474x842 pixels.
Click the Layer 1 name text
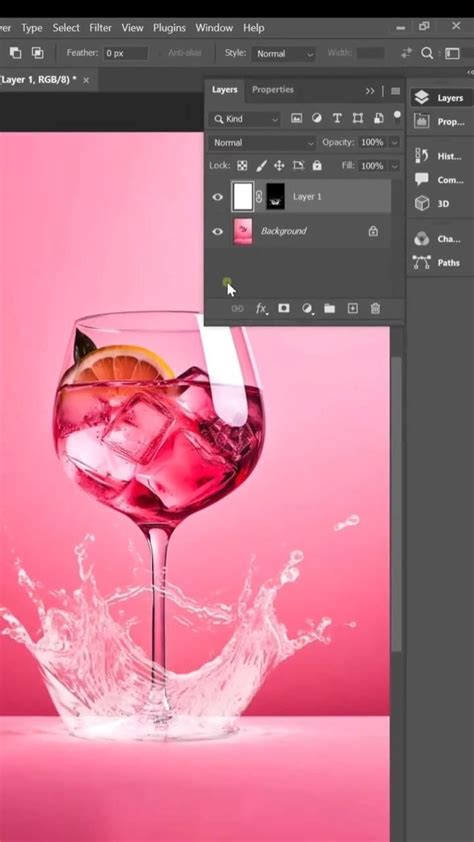pyautogui.click(x=307, y=197)
